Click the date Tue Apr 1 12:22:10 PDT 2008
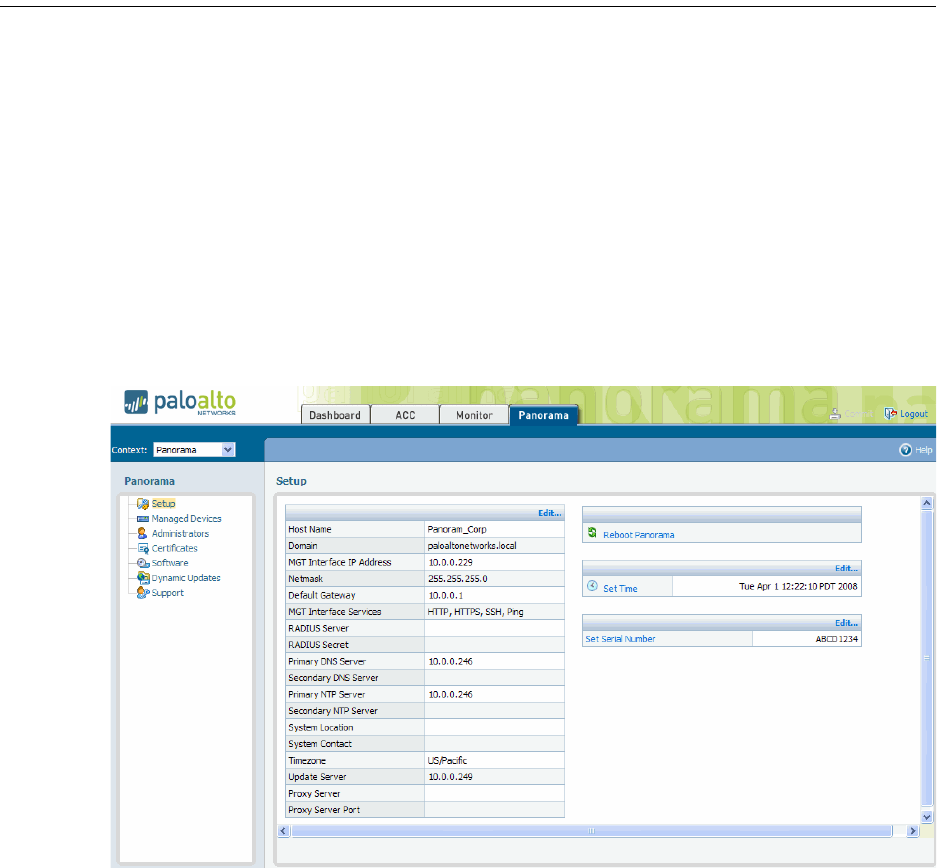This screenshot has height=868, width=937. (798, 586)
